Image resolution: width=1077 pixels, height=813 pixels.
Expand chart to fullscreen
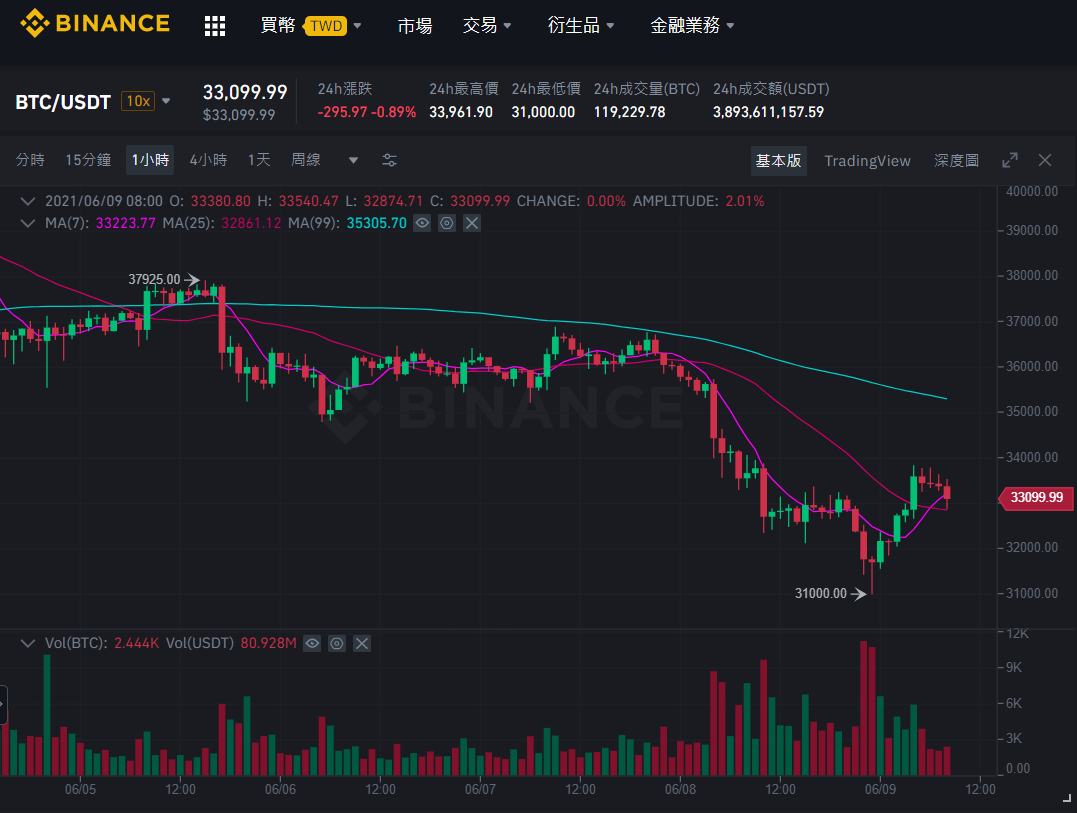(1010, 160)
